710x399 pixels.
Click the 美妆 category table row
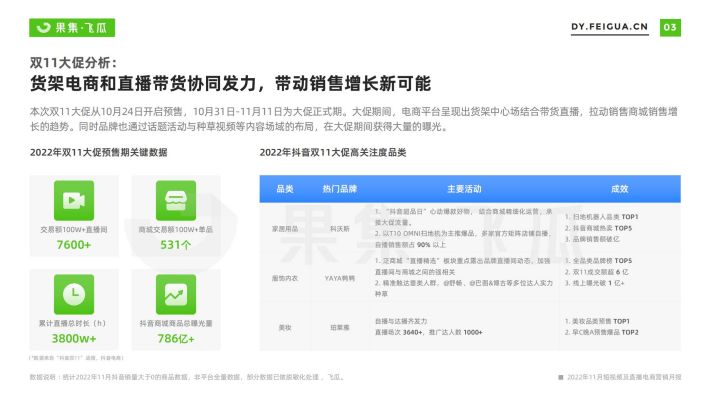point(470,327)
